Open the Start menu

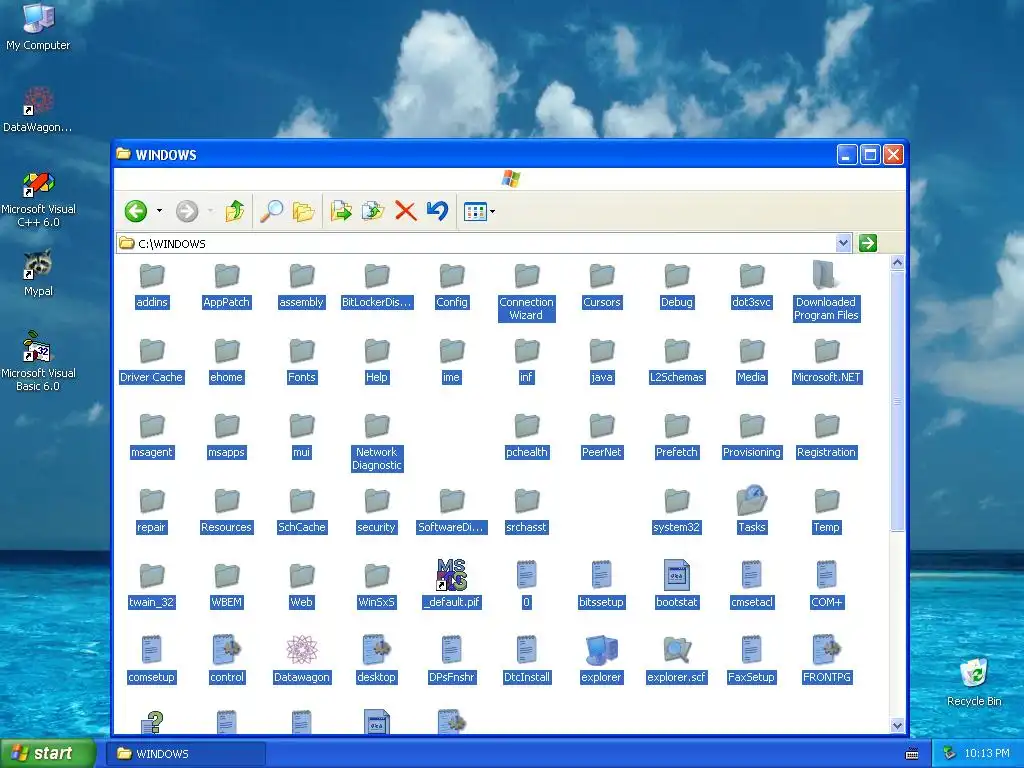[46, 754]
